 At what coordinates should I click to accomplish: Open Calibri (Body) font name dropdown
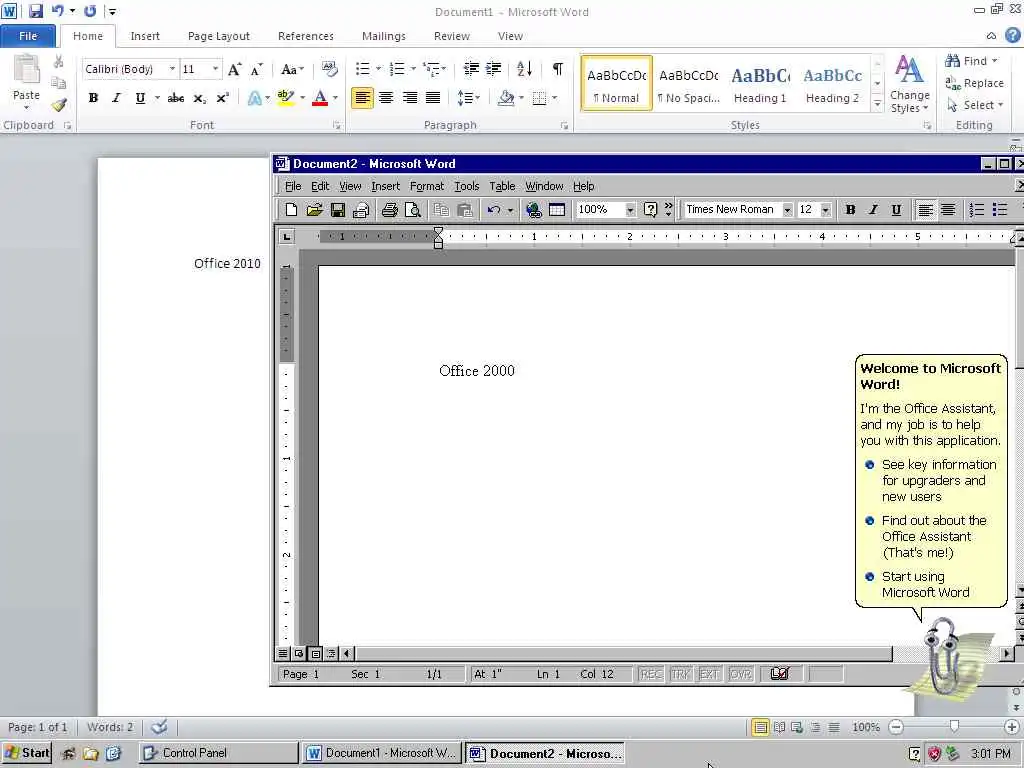point(172,69)
